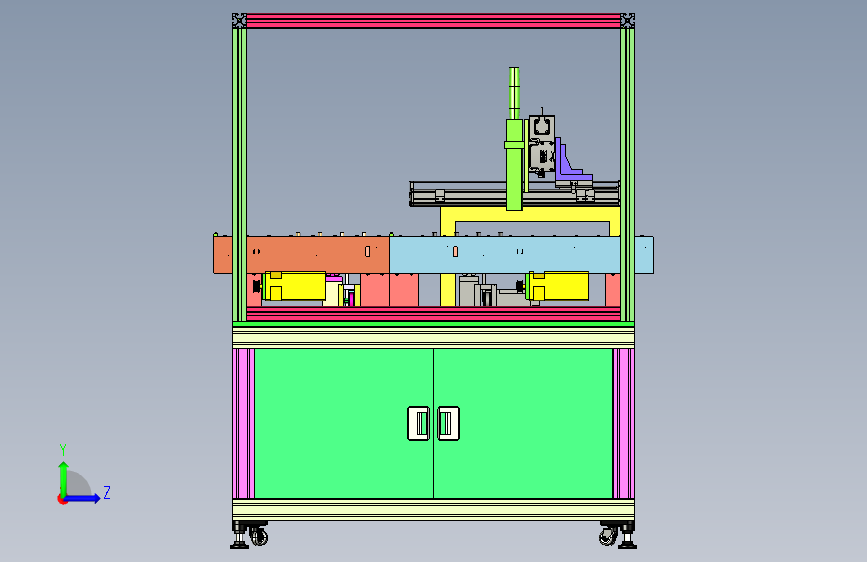The width and height of the screenshot is (867, 562).
Task: Select the light blue conveyor section
Action: (521, 254)
